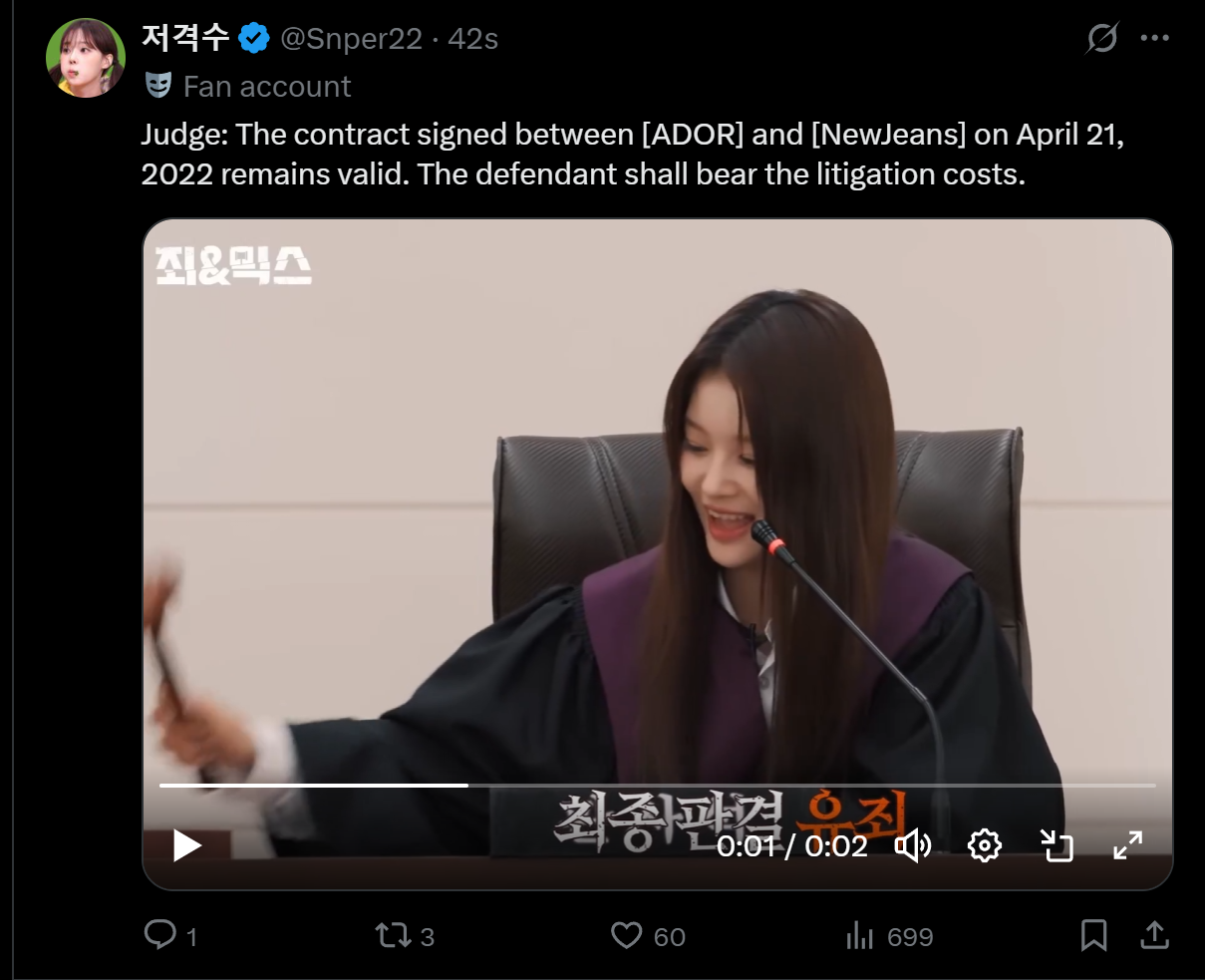Bookmark this post
This screenshot has height=980, width=1205.
(1093, 935)
